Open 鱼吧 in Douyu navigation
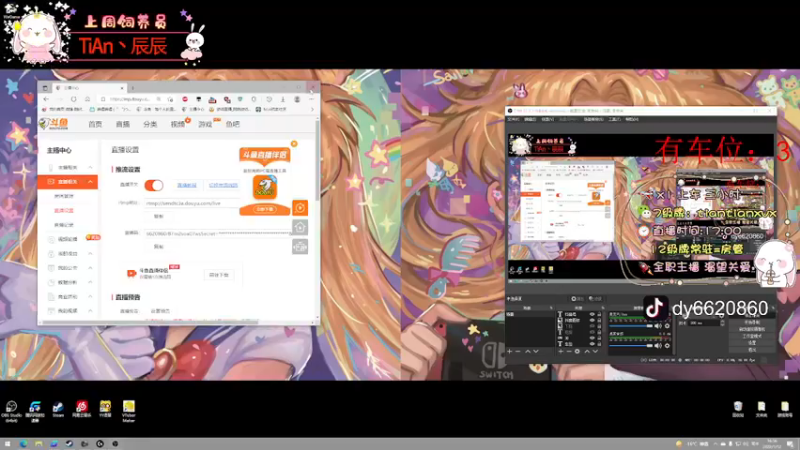The image size is (800, 450). click(x=233, y=124)
